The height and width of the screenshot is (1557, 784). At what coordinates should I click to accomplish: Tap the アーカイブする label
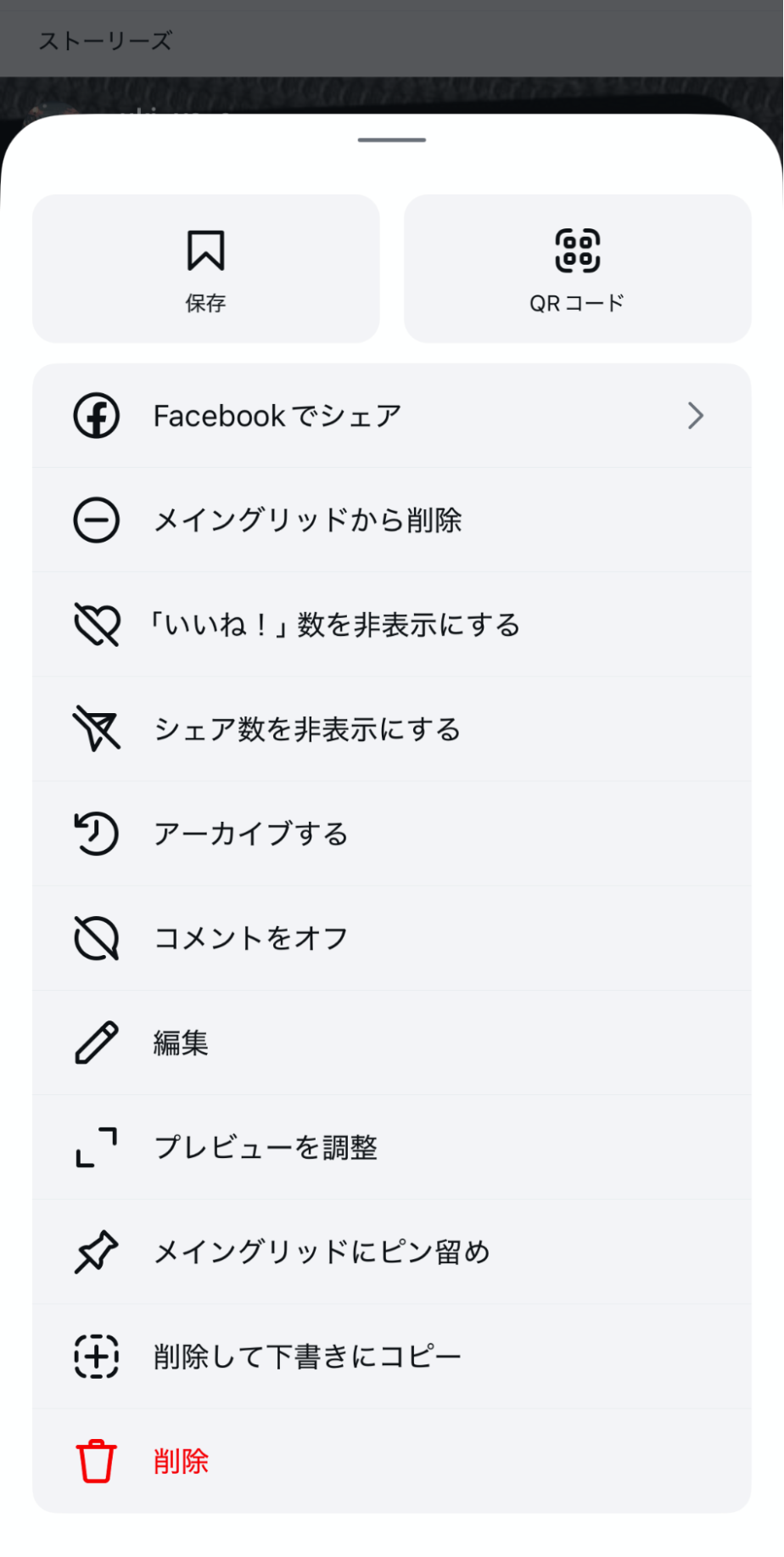click(251, 834)
